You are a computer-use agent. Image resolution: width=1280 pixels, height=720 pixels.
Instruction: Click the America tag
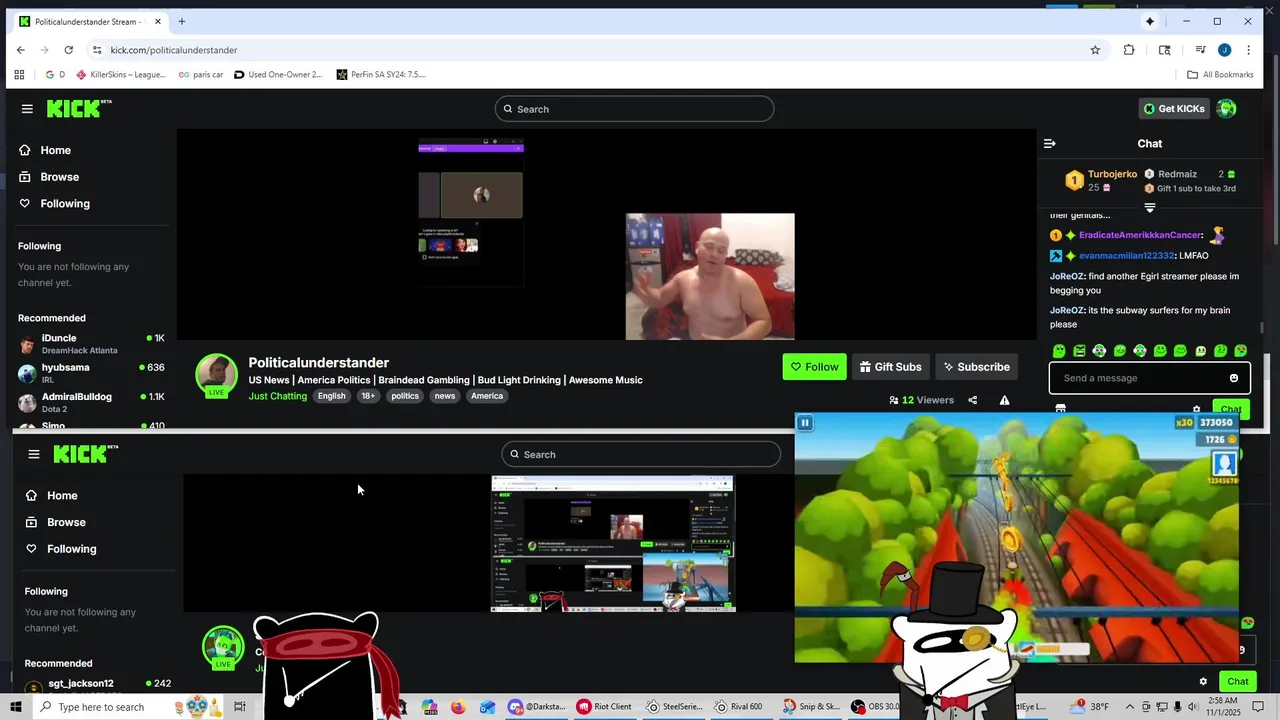pyautogui.click(x=487, y=396)
